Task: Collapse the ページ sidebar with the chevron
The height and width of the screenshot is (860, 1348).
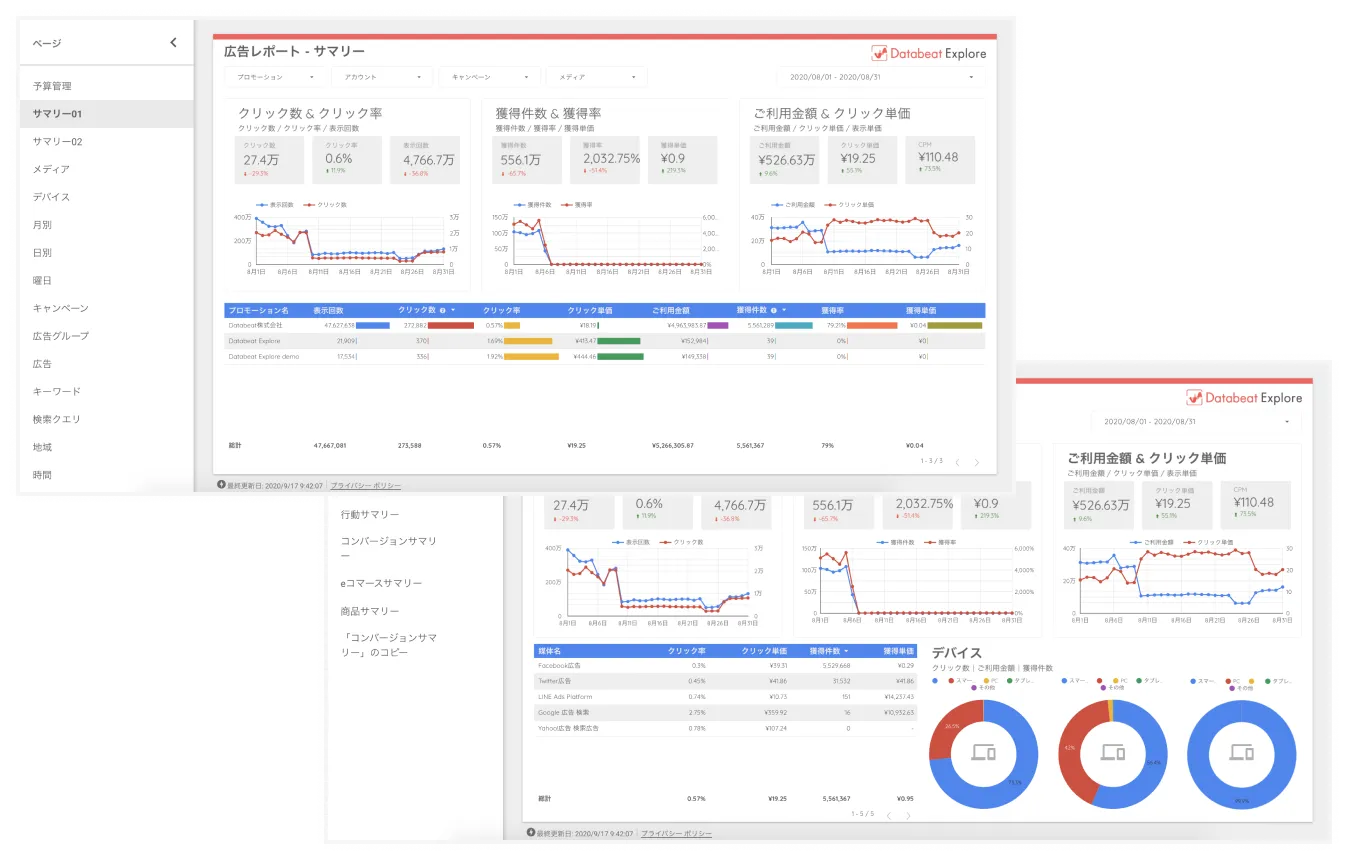Action: click(x=173, y=43)
